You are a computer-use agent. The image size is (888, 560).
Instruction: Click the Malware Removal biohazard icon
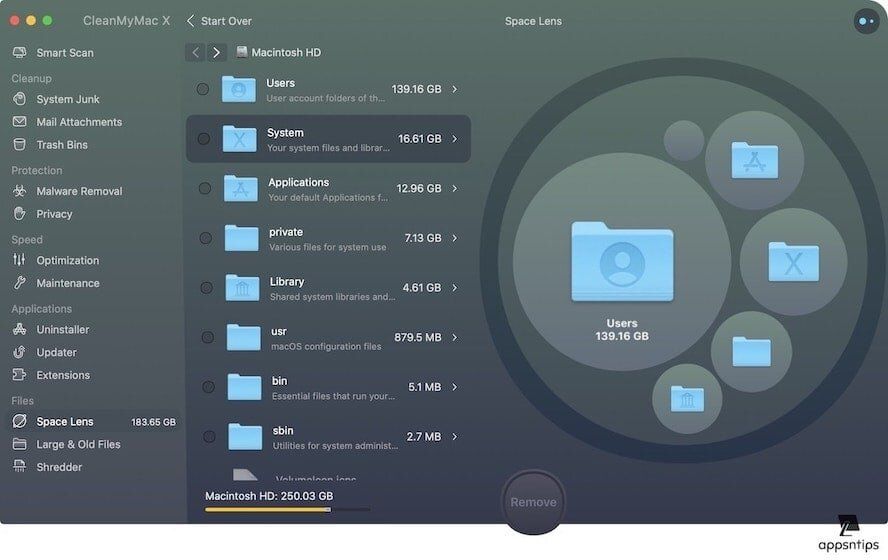coord(19,191)
